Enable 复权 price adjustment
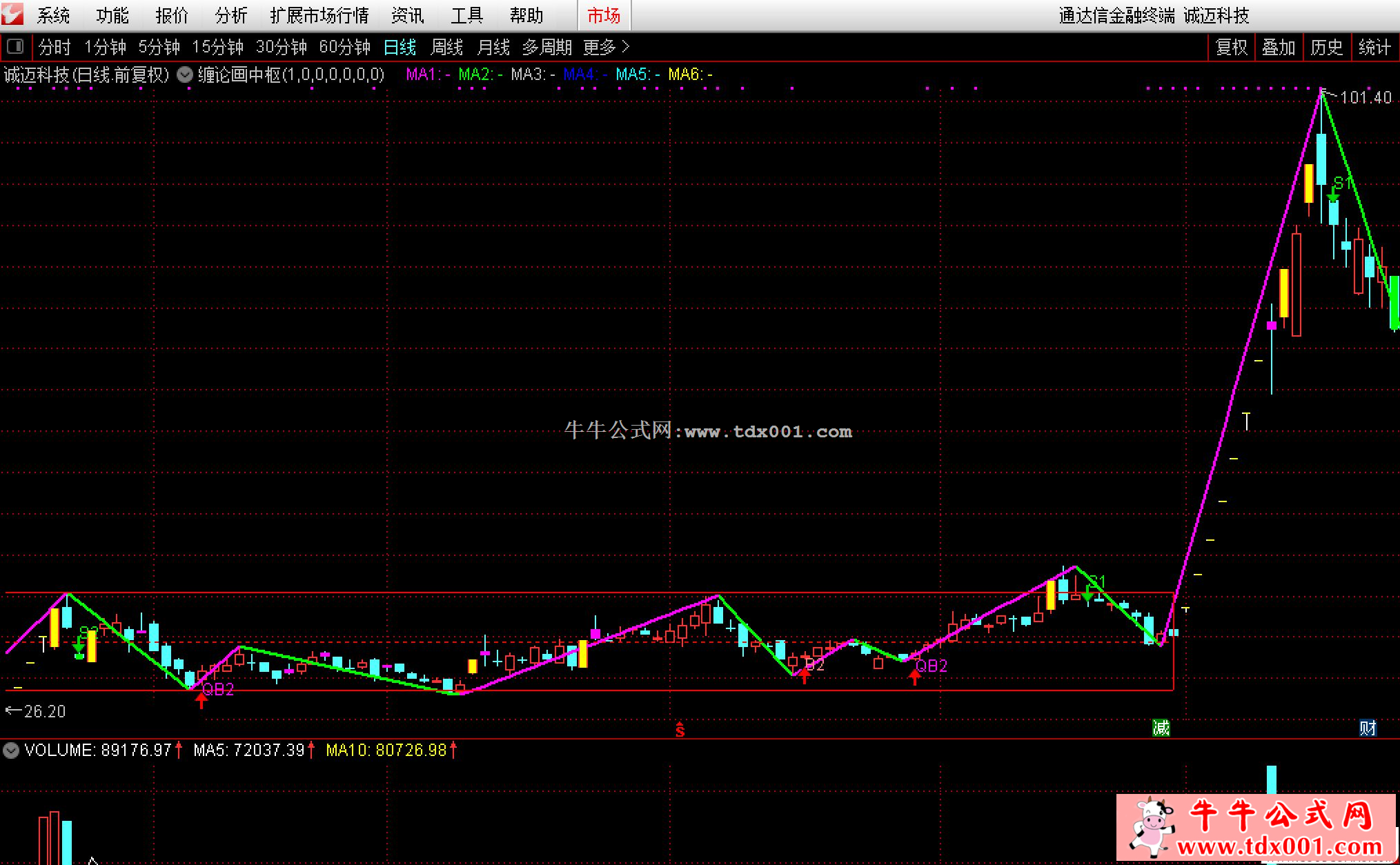1400x865 pixels. pos(1231,47)
